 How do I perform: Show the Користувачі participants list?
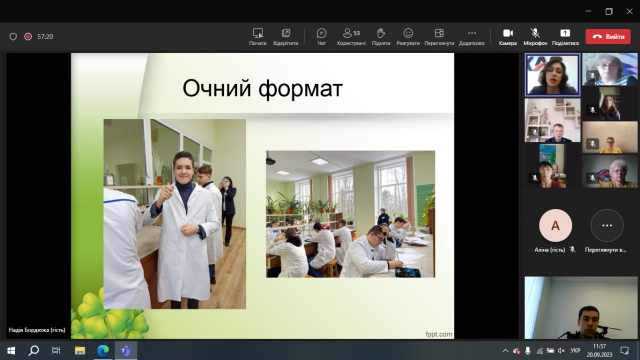click(x=351, y=36)
